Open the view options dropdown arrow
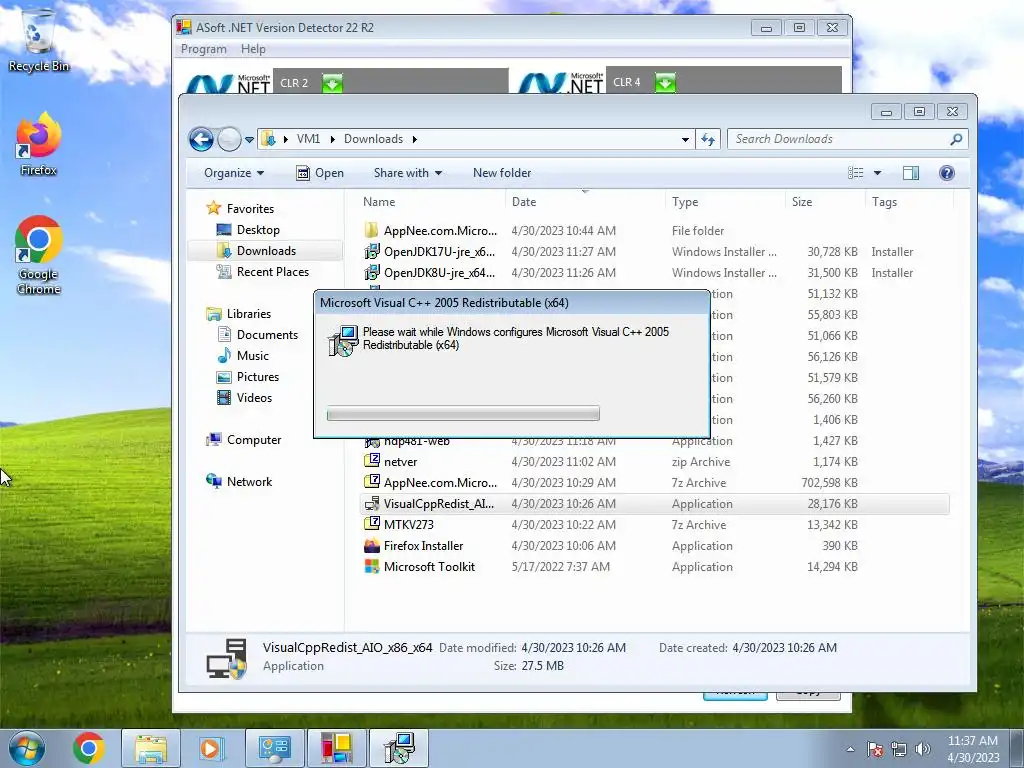 coord(878,173)
